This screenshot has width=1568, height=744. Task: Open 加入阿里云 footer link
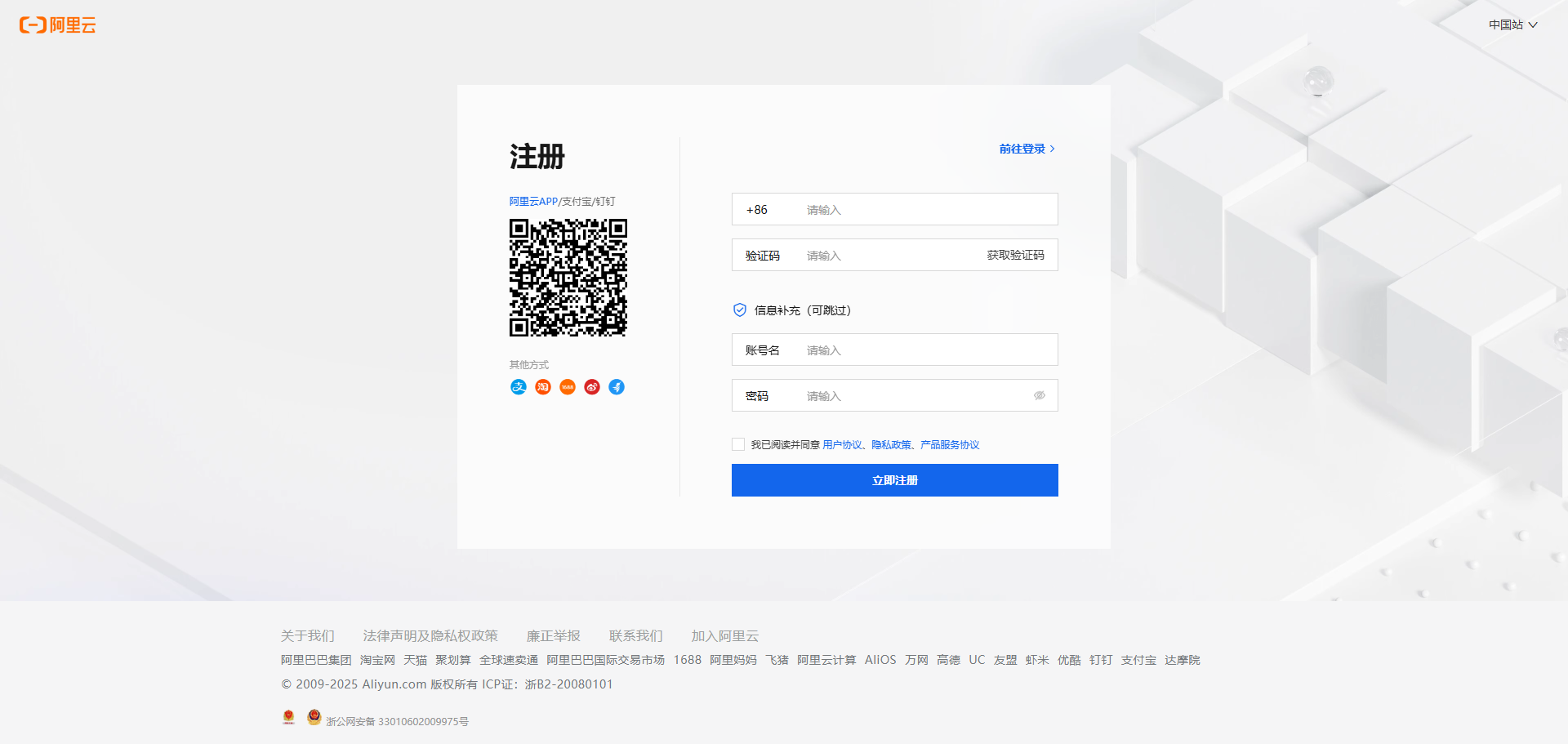pyautogui.click(x=725, y=635)
